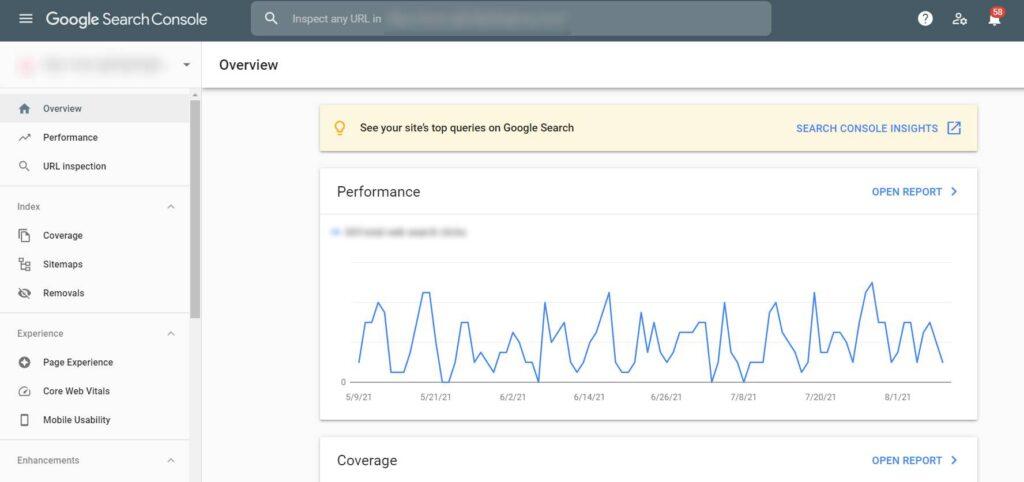Open the hamburger main menu
This screenshot has height=482, width=1024.
(25, 19)
